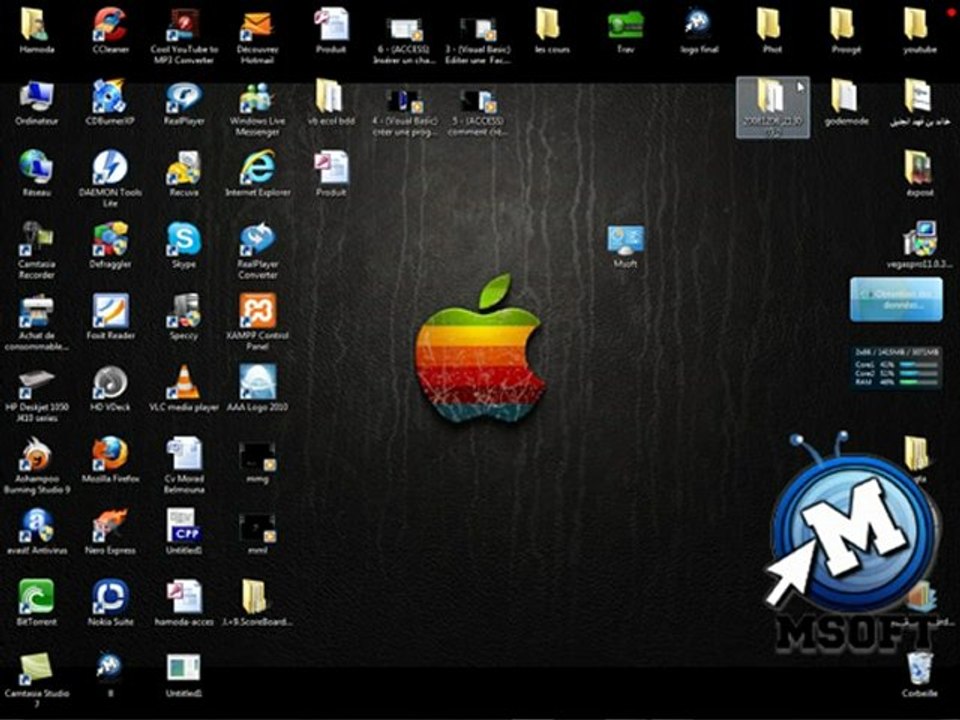Launch Defraggler
This screenshot has height=720, width=960.
coord(110,245)
